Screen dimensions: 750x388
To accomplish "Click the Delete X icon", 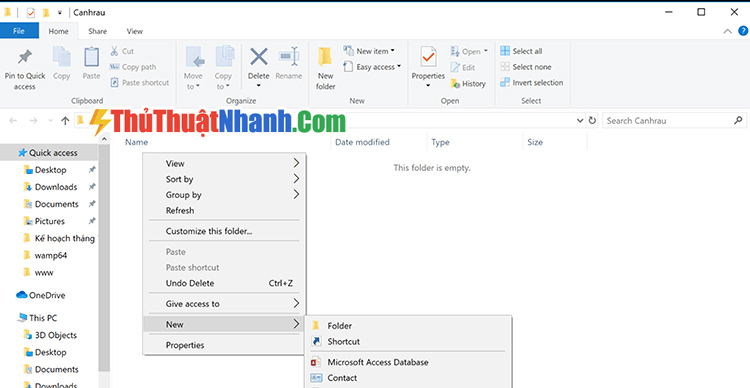I will (259, 57).
